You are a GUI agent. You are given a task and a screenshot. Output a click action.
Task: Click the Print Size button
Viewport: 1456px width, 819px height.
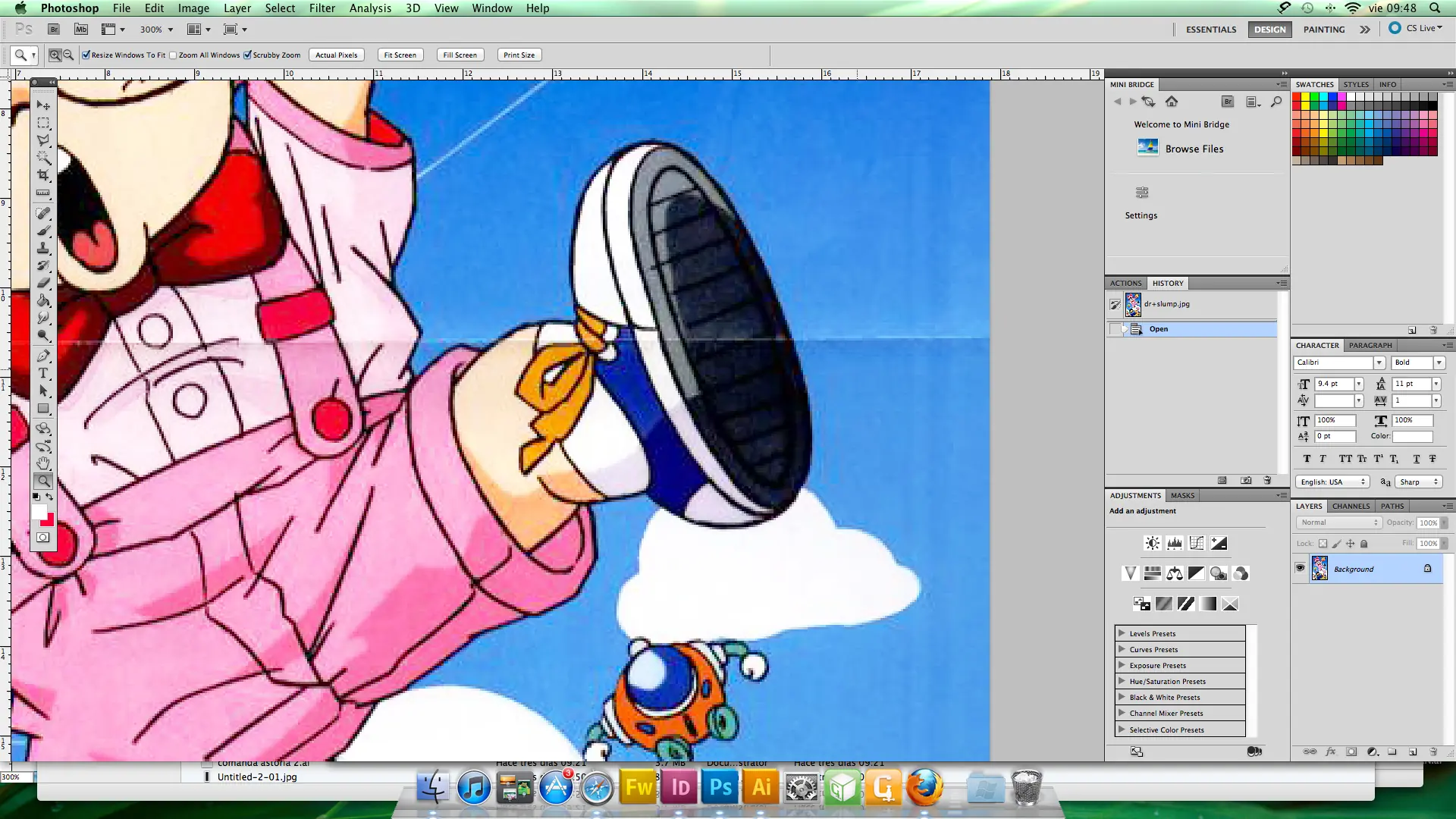[x=519, y=55]
